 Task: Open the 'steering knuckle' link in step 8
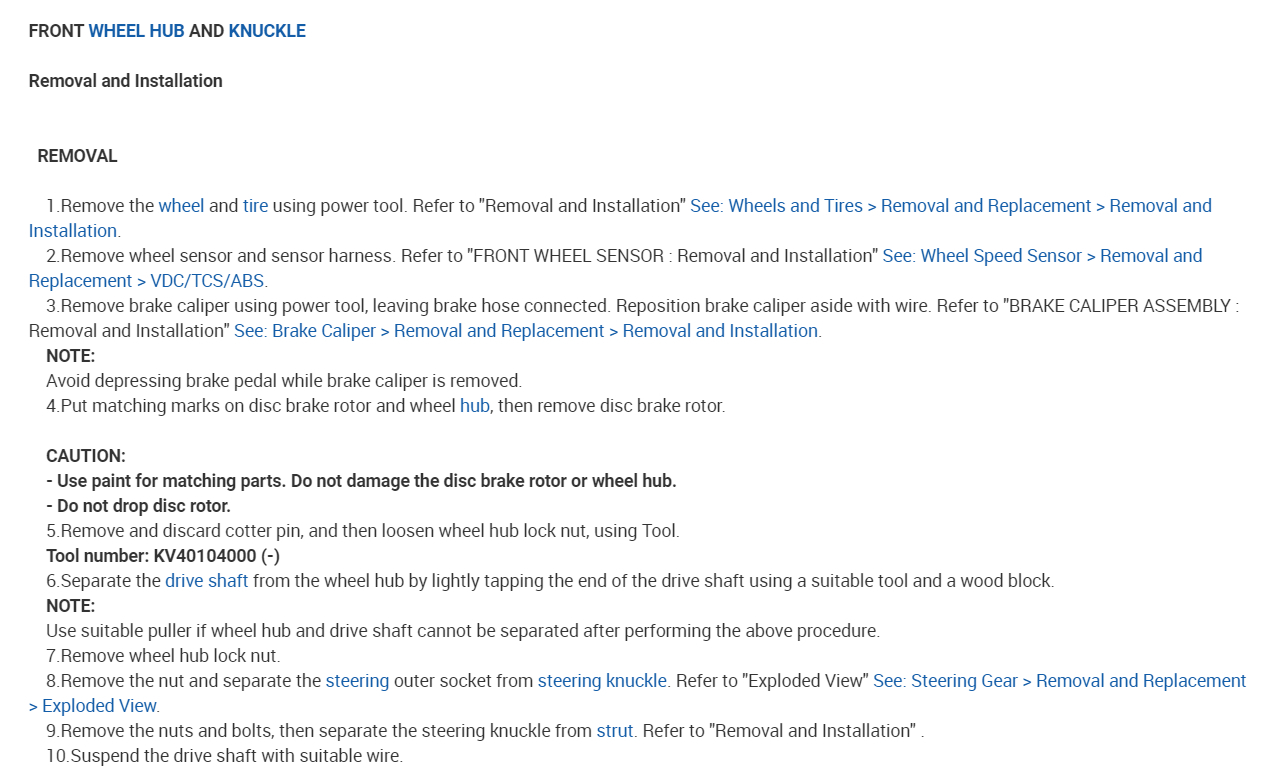pyautogui.click(x=602, y=681)
